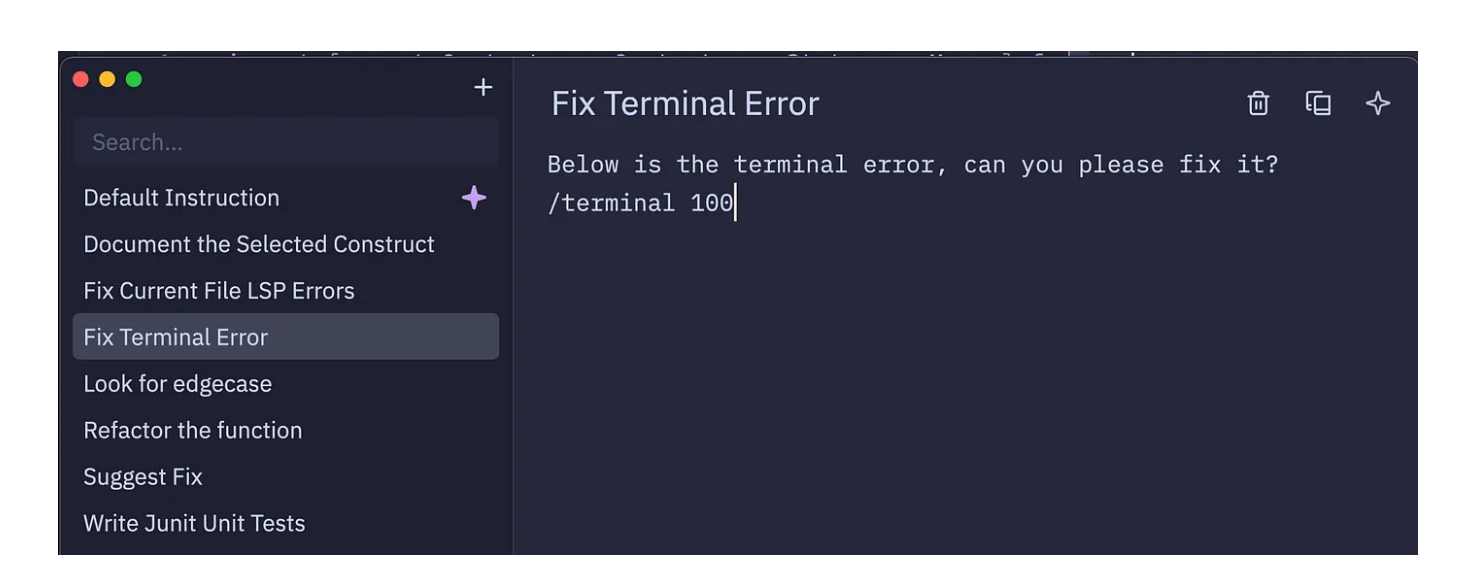Focus the Search prompts field
The height and width of the screenshot is (580, 1468).
(x=286, y=142)
